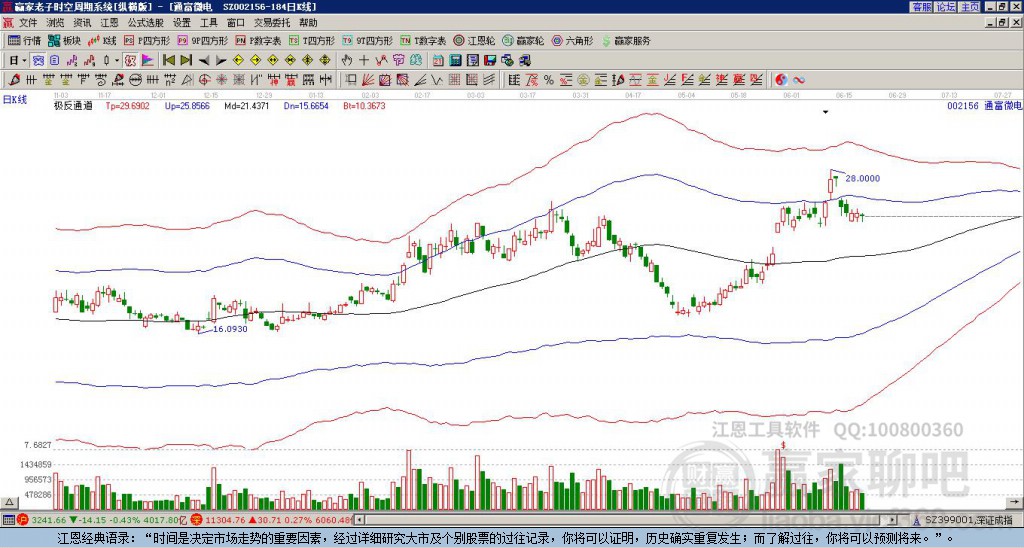Click the 客服 customer service link

(x=921, y=7)
